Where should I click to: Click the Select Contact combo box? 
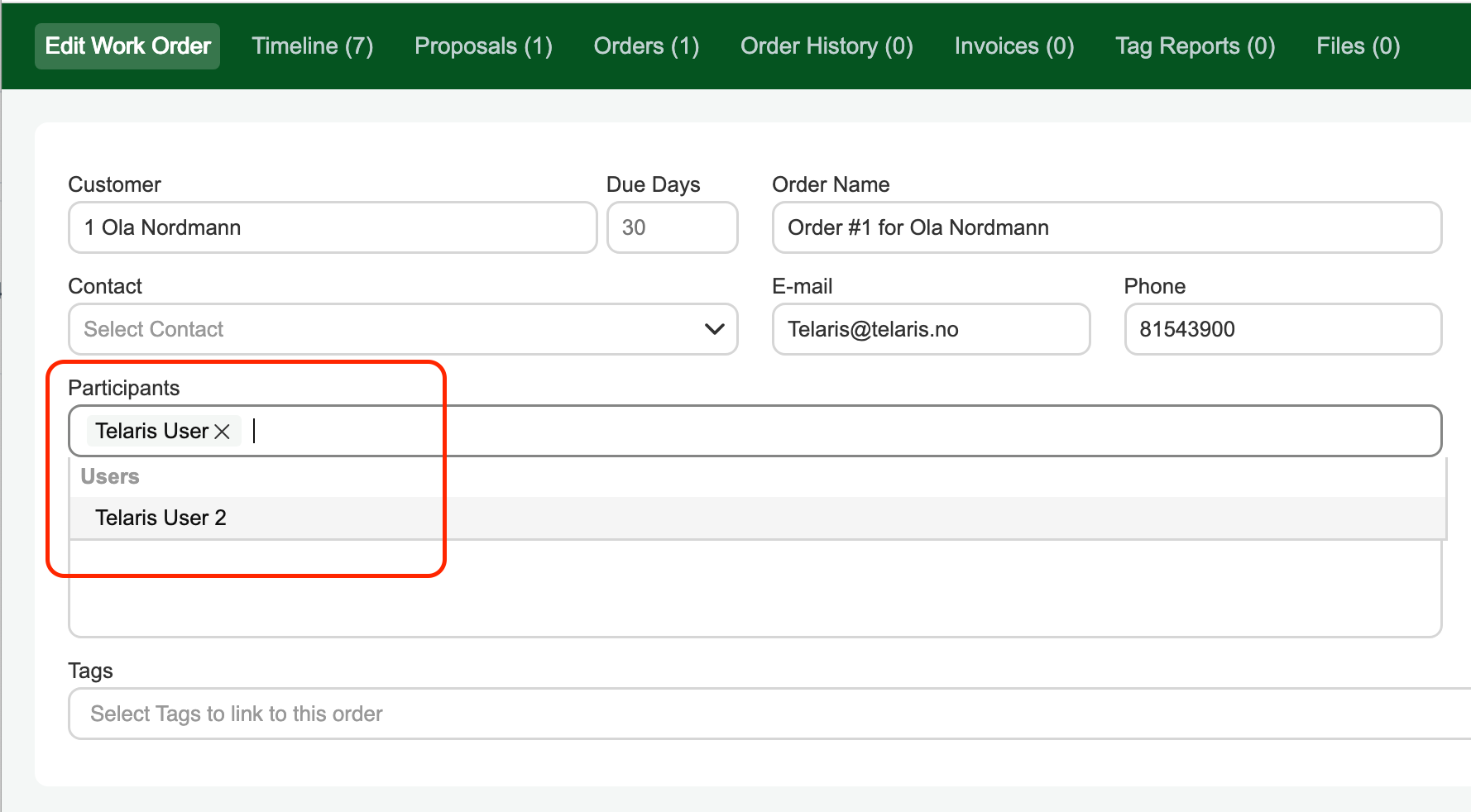point(403,329)
